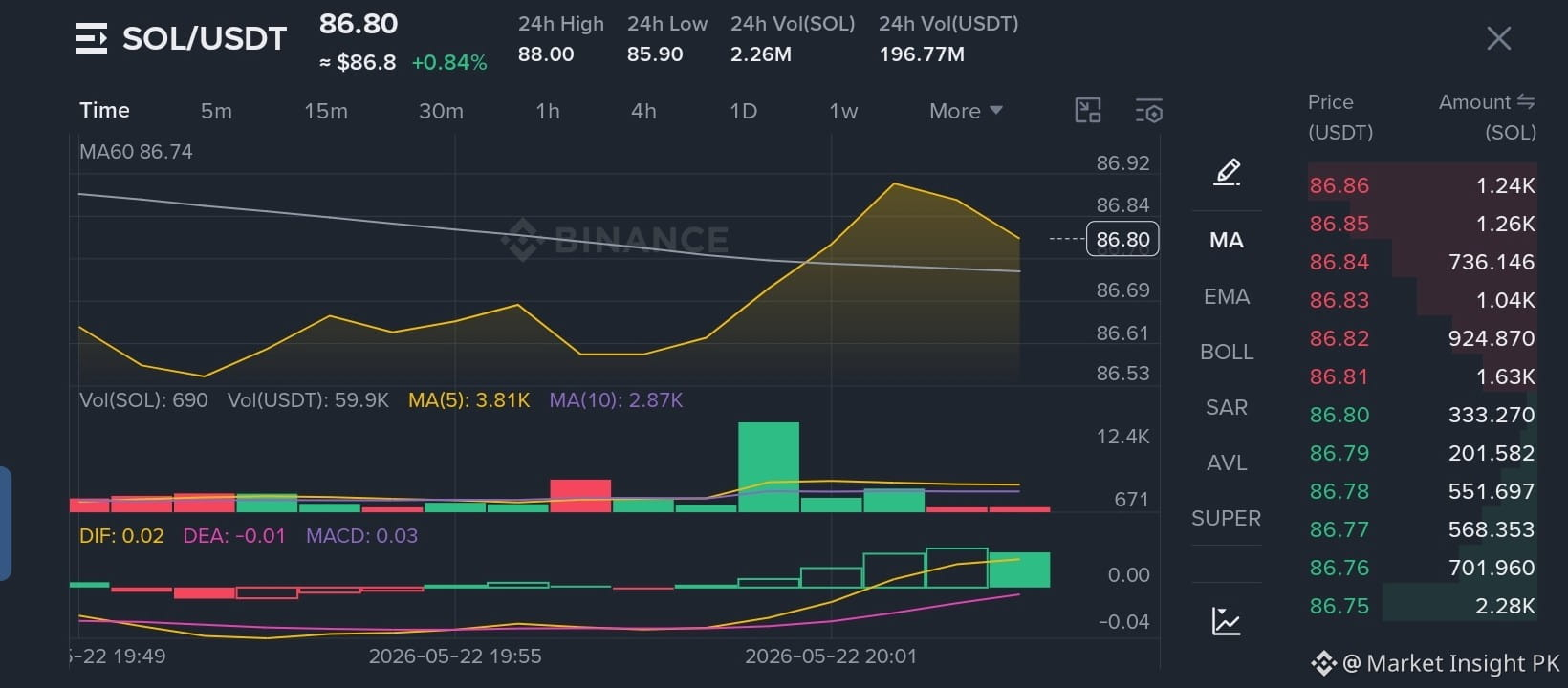Click the tallest green volume bar
This screenshot has width=1568, height=688.
769,466
